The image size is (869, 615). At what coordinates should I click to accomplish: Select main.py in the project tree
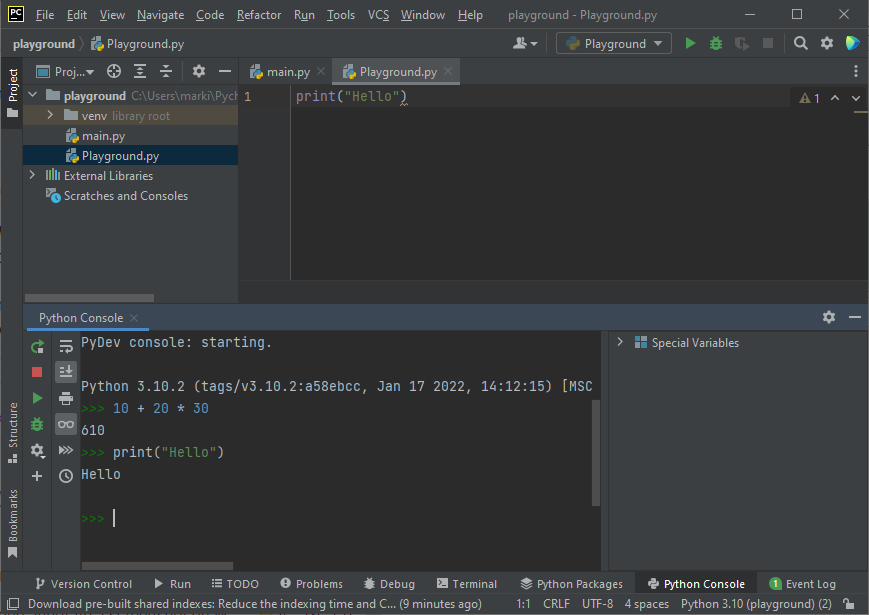pyautogui.click(x=103, y=136)
